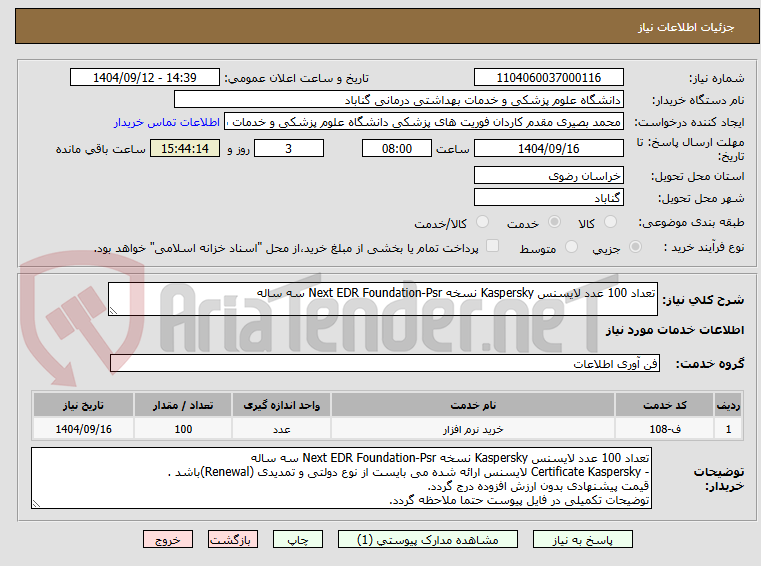Click the خرید نرم افزار service cell

pyautogui.click(x=473, y=429)
